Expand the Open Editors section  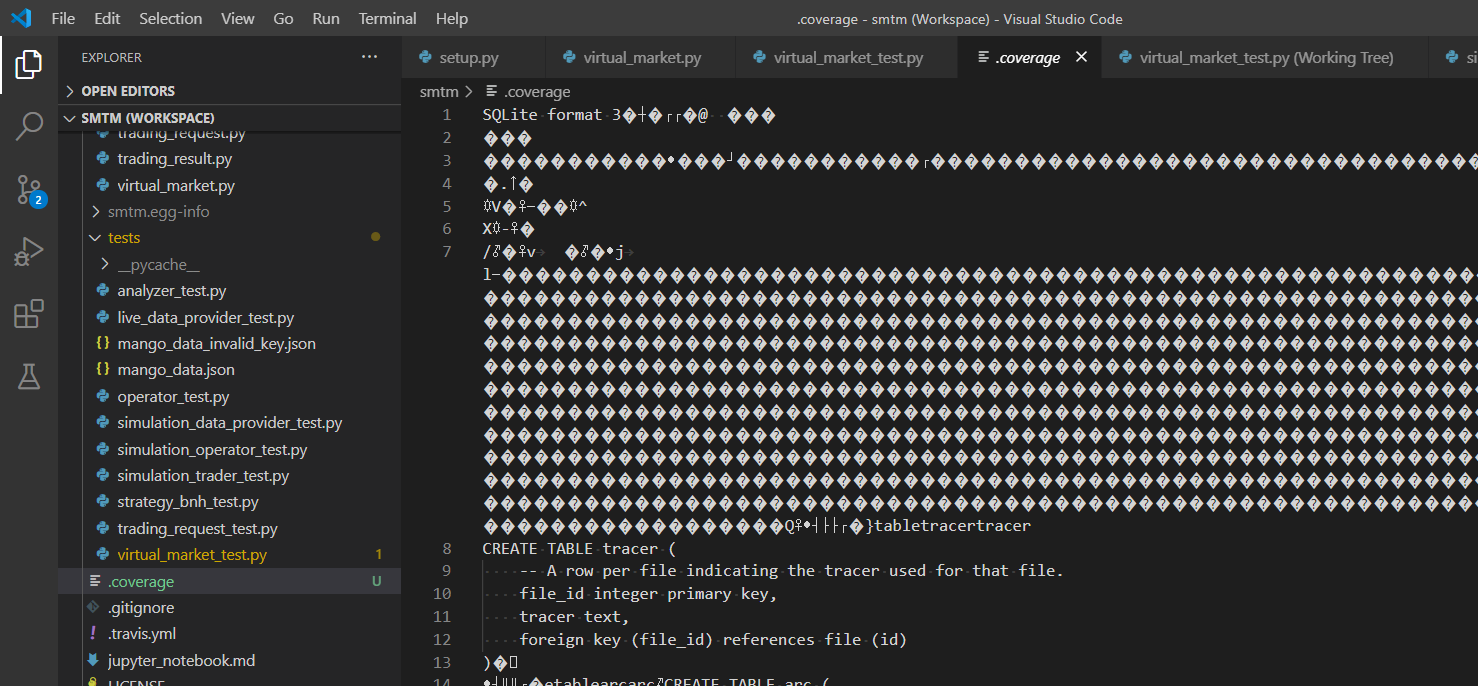[x=230, y=91]
